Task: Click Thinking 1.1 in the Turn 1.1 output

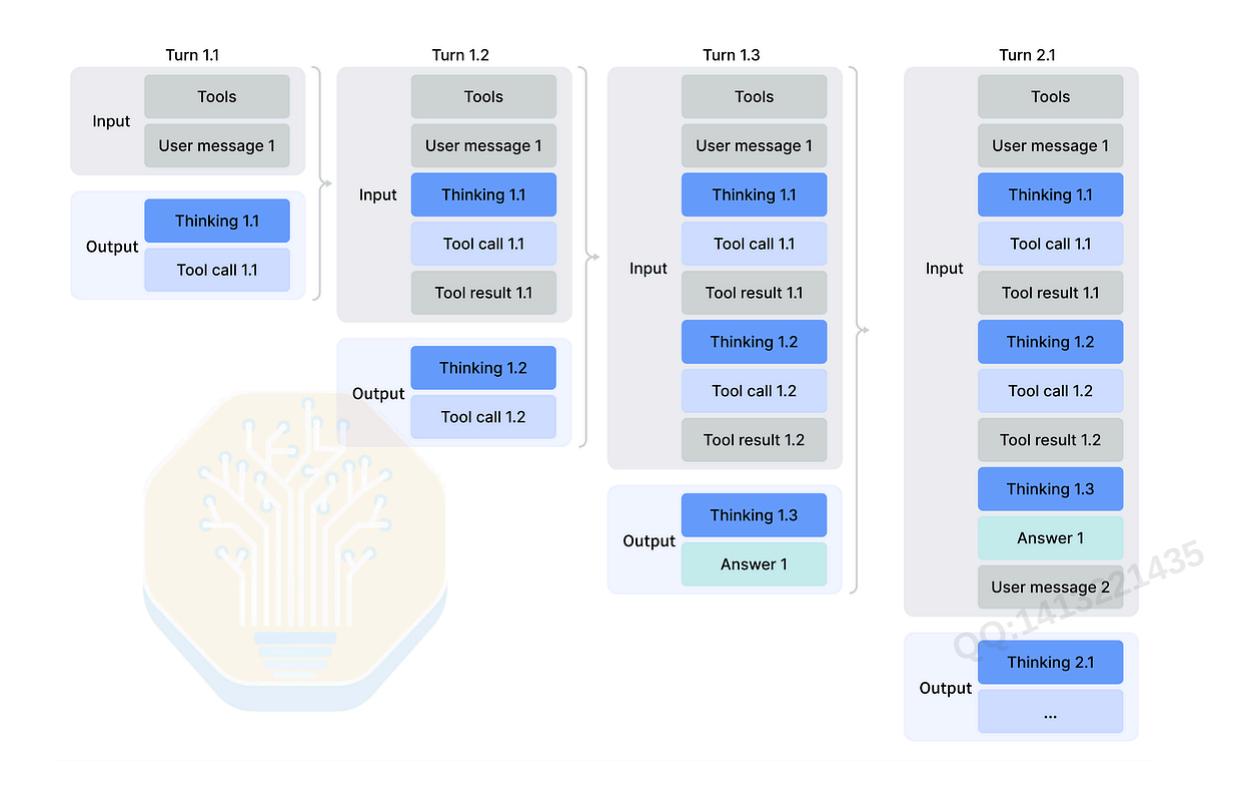Action: click(217, 221)
